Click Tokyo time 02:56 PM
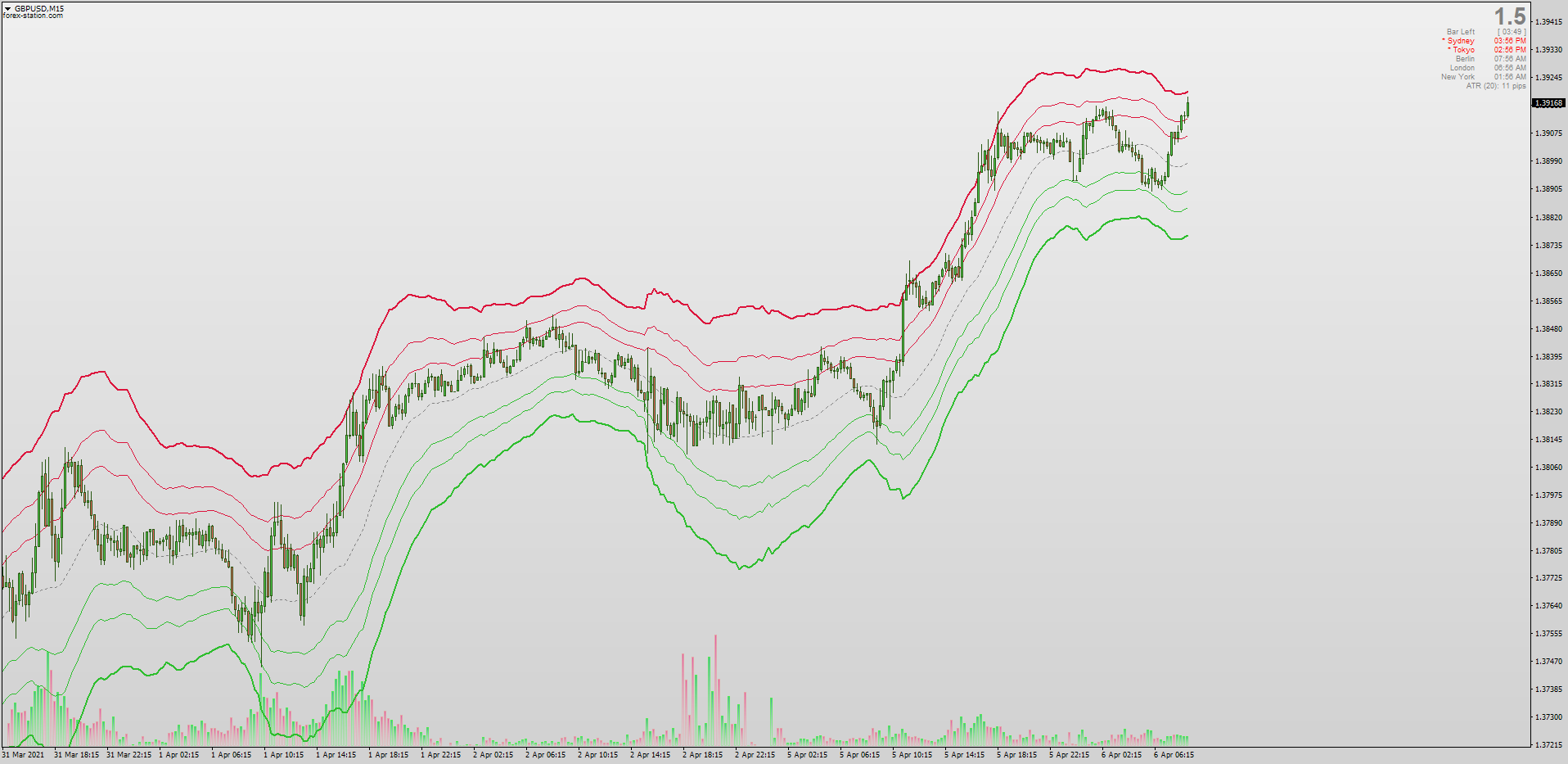This screenshot has width=1568, height=764. 1510,50
